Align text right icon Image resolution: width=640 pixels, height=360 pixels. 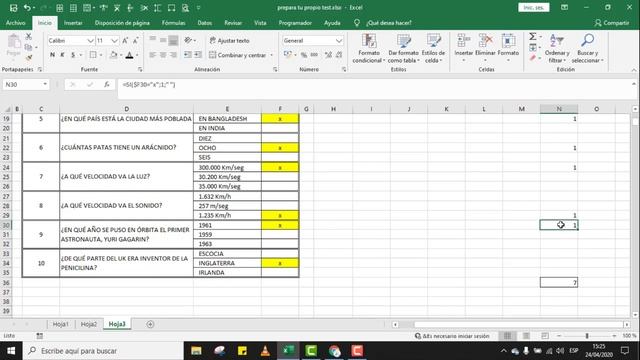pos(173,55)
